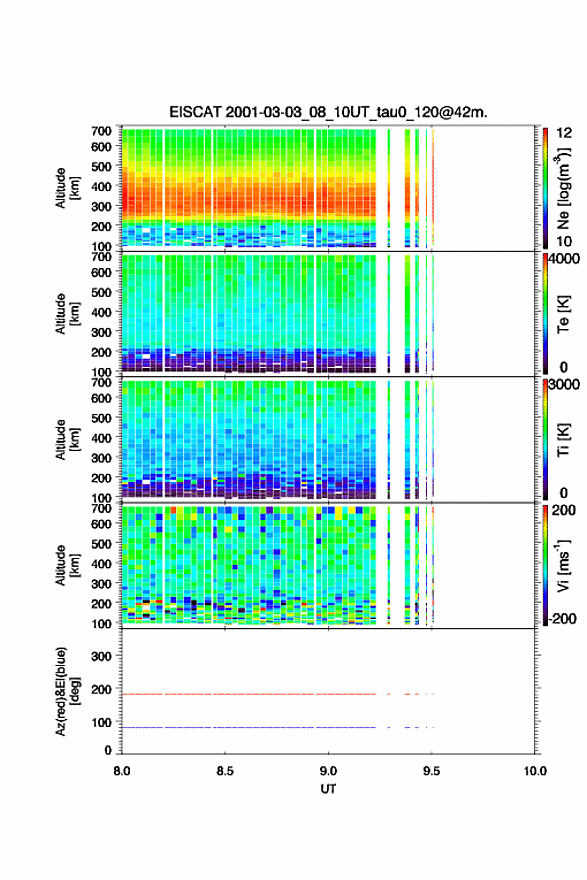Click the 8.5 UT tick label
587x880 pixels.
click(225, 771)
